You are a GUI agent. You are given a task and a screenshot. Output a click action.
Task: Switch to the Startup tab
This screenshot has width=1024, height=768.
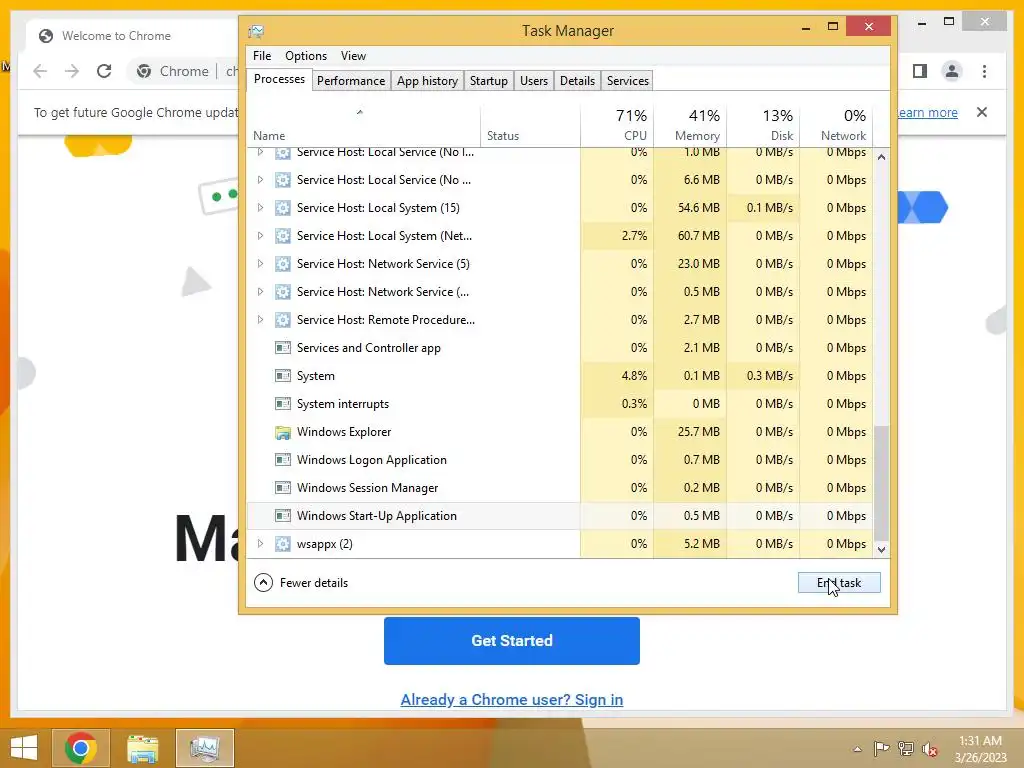pyautogui.click(x=488, y=81)
